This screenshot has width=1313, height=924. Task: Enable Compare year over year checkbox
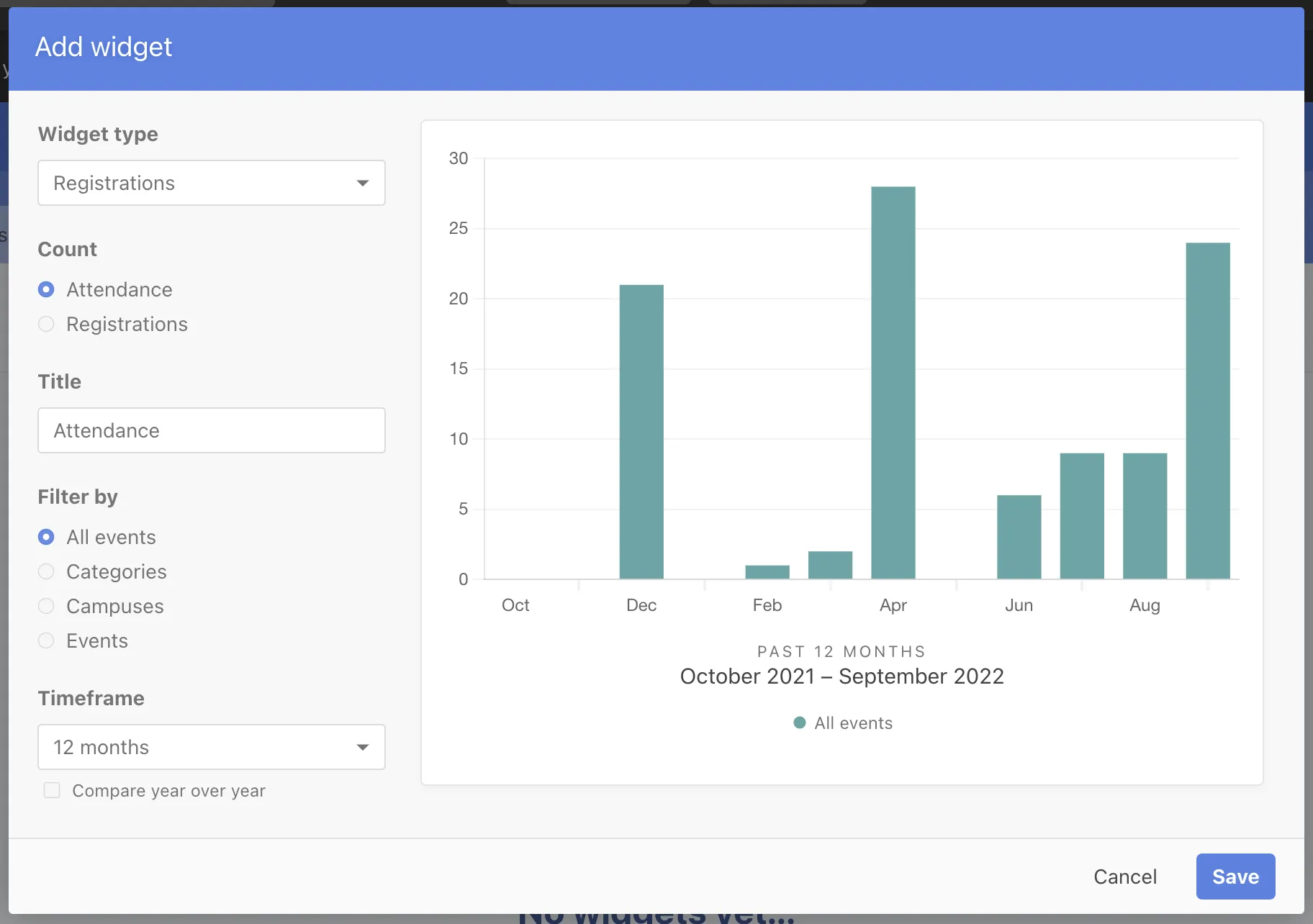point(52,790)
